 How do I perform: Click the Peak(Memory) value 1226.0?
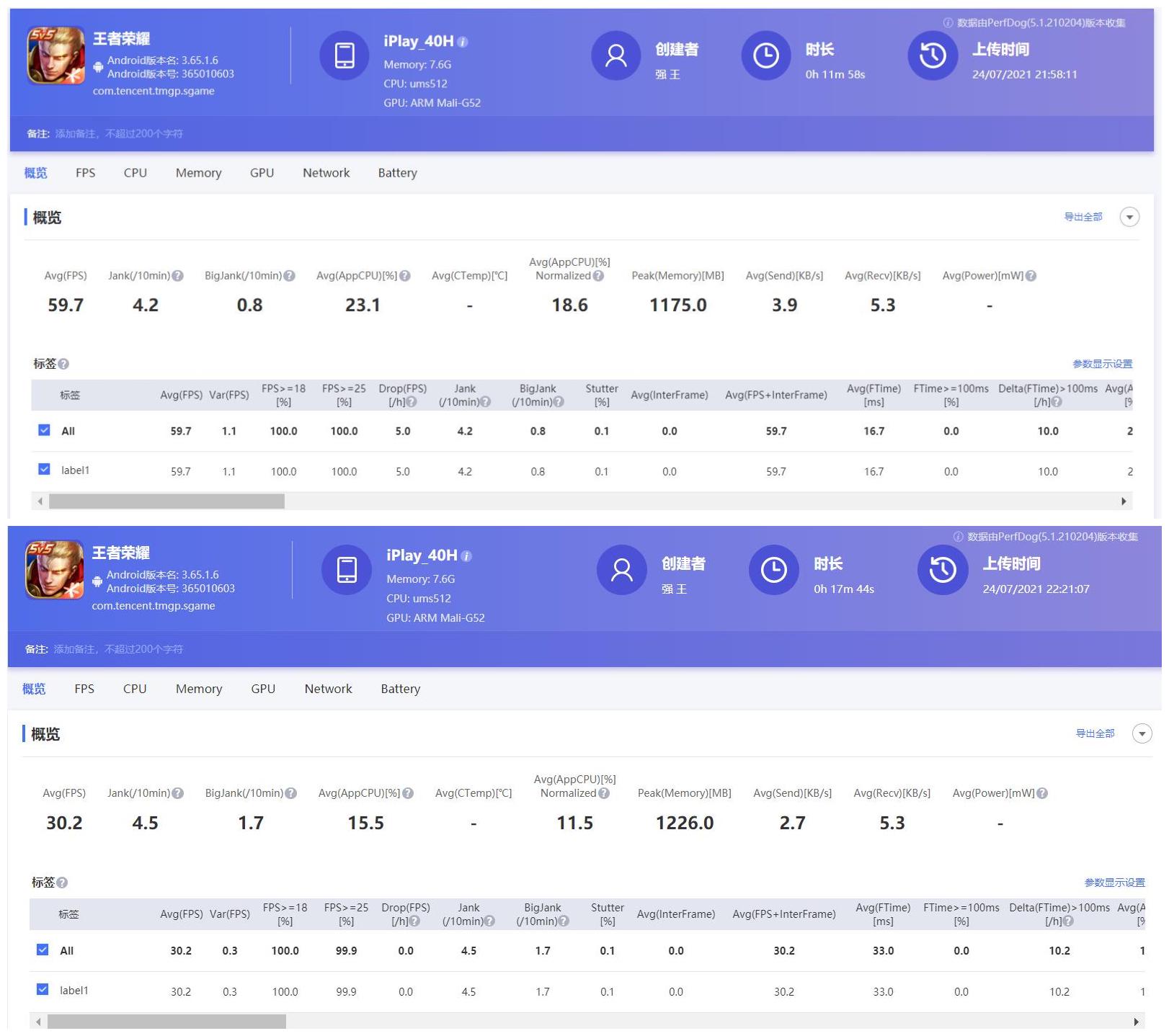click(685, 823)
